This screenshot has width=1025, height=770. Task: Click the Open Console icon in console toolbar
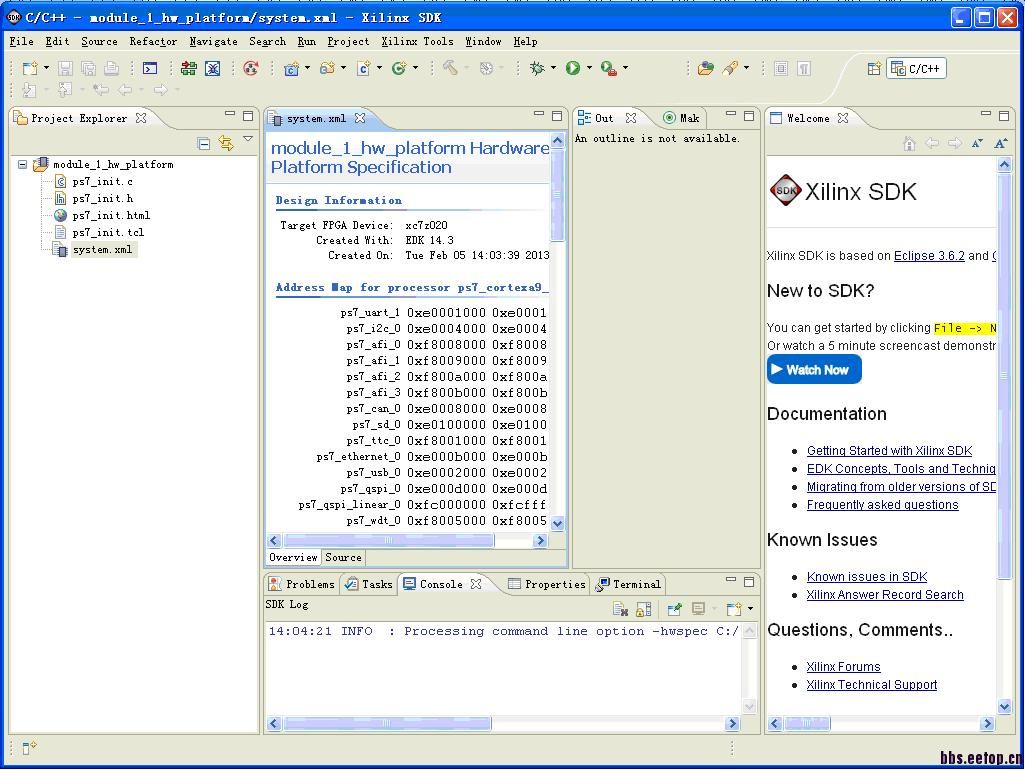point(731,609)
